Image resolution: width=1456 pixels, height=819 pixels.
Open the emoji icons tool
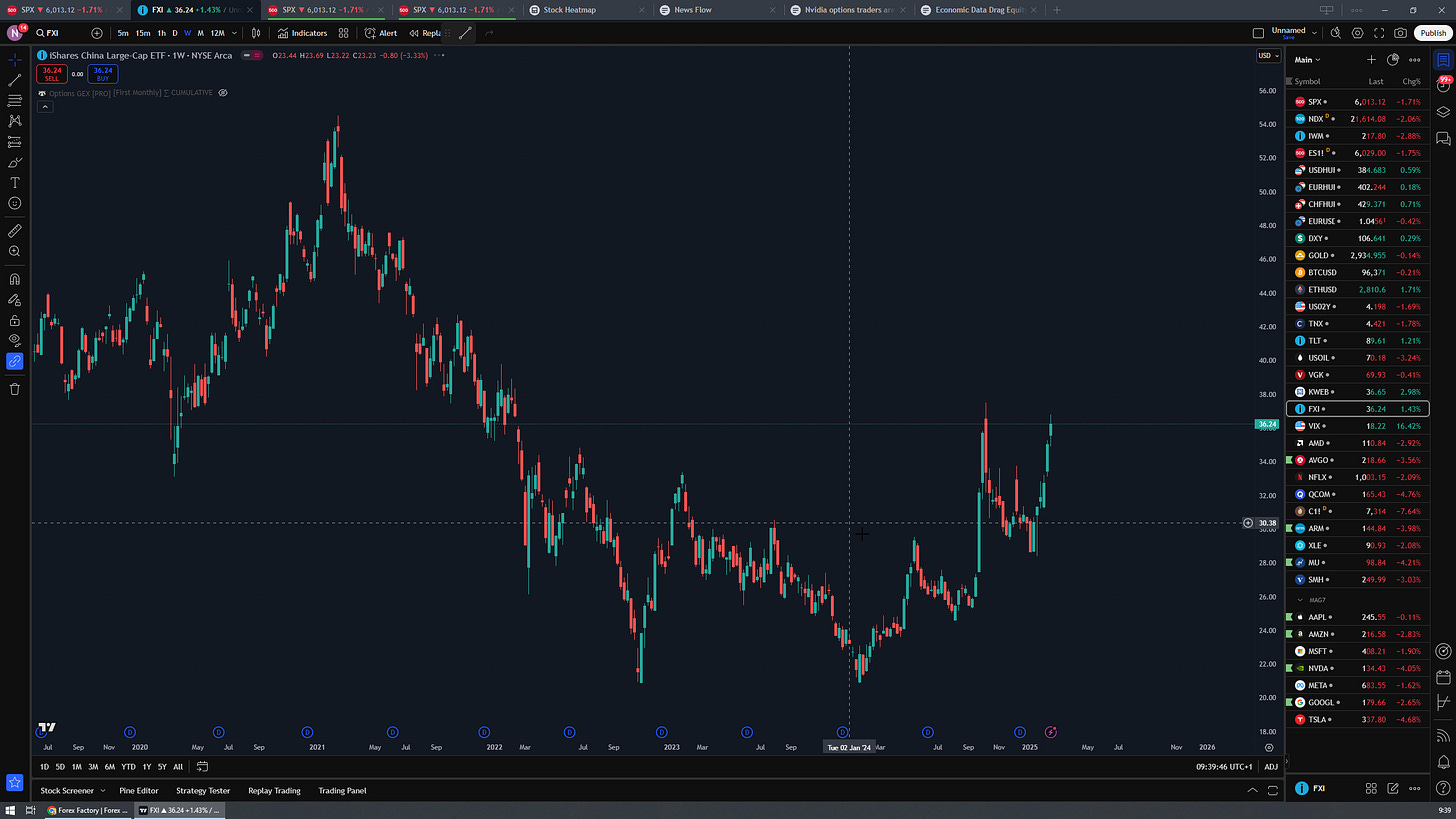click(15, 203)
